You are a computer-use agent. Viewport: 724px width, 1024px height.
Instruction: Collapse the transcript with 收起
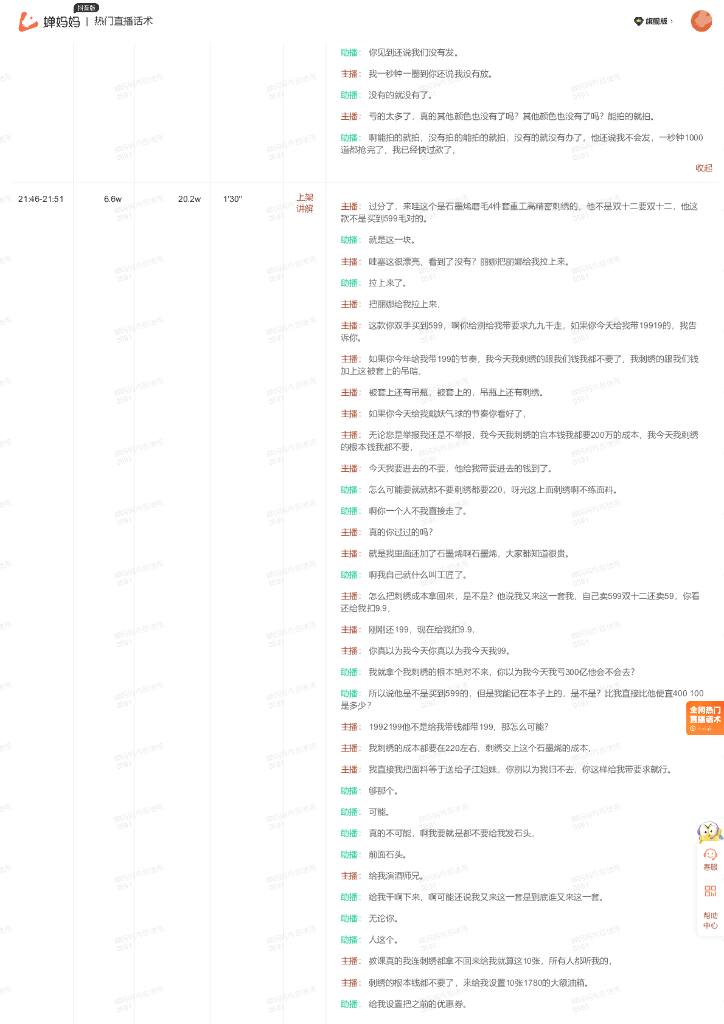[704, 168]
